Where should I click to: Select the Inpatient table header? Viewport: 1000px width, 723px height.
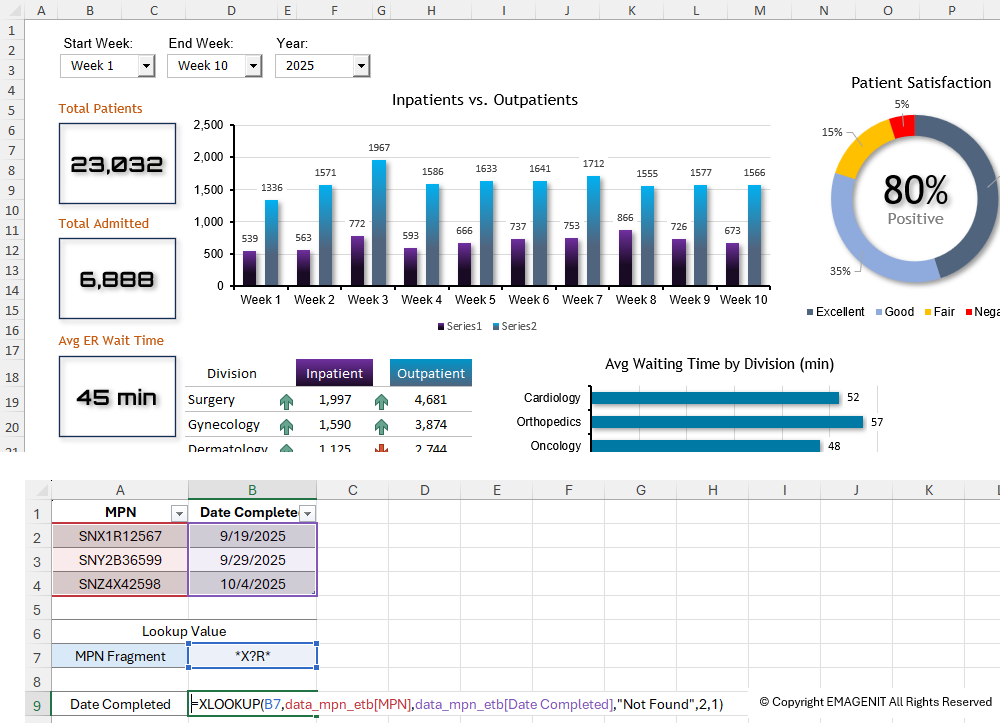pyautogui.click(x=334, y=373)
